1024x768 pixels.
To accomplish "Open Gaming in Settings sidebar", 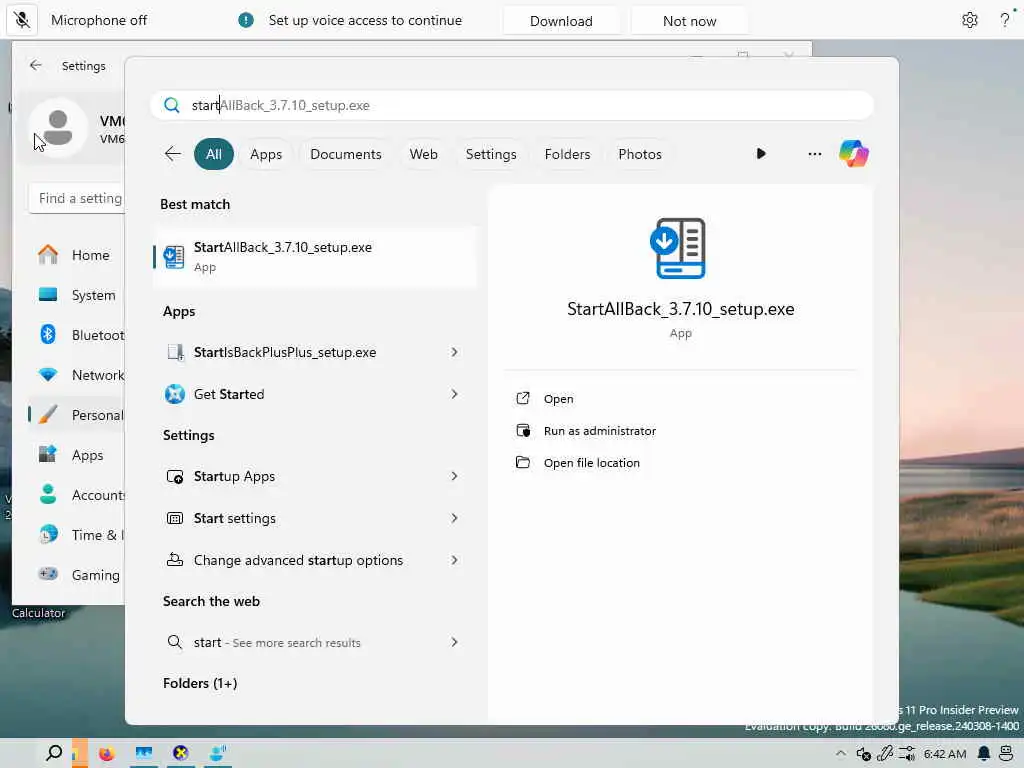I will [x=77, y=575].
